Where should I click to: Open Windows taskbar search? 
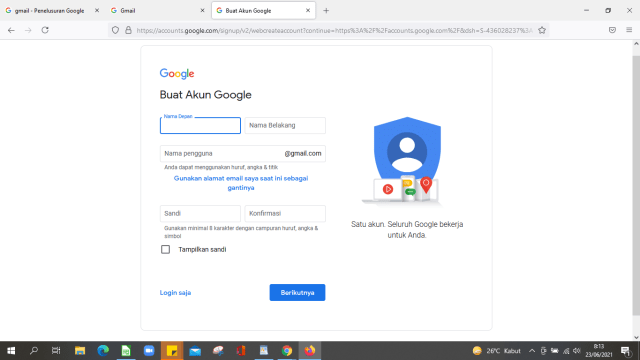[x=34, y=351]
